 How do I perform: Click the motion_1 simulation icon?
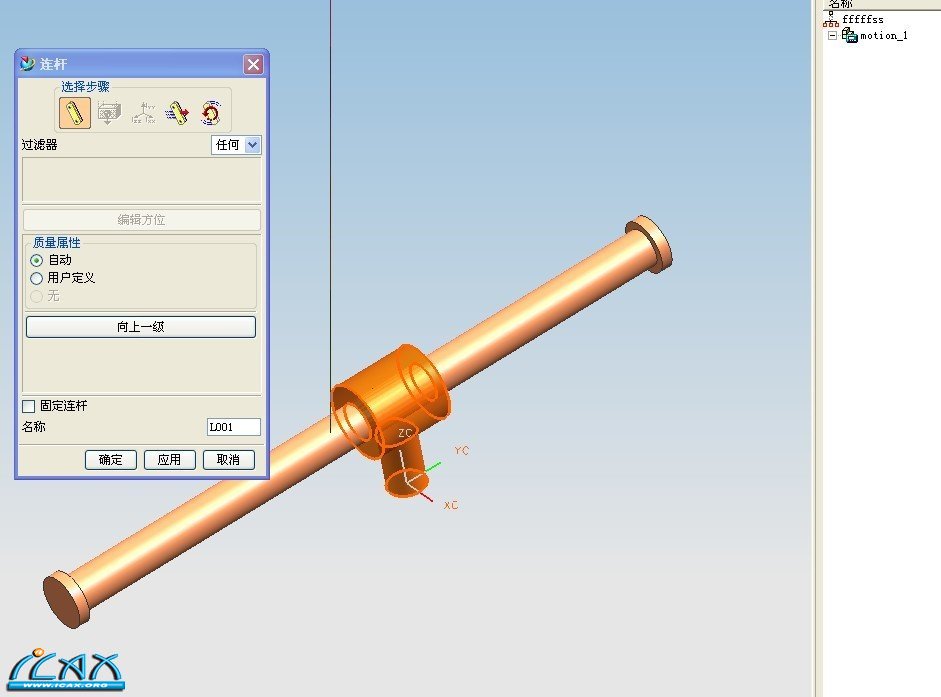(x=849, y=35)
